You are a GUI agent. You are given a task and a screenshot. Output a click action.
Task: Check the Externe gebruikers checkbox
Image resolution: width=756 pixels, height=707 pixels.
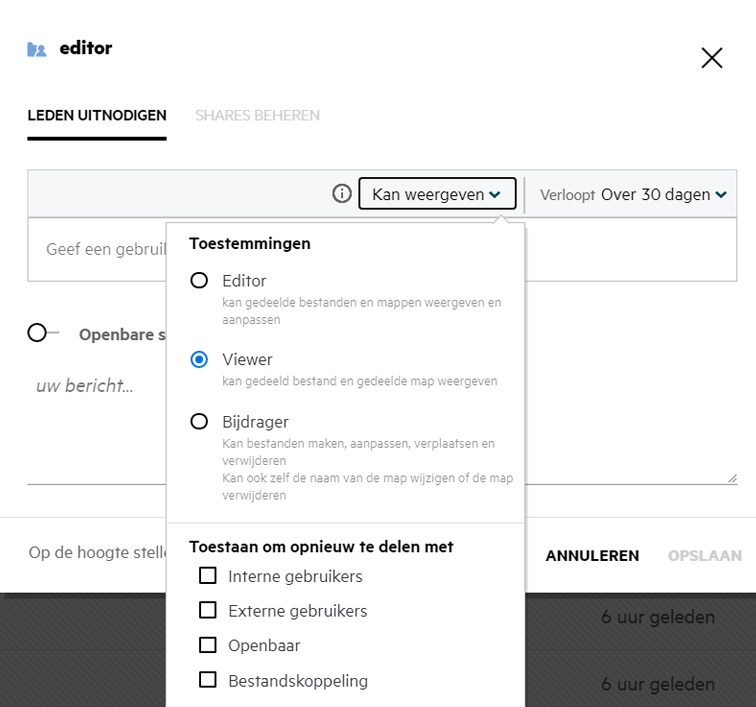(x=208, y=610)
